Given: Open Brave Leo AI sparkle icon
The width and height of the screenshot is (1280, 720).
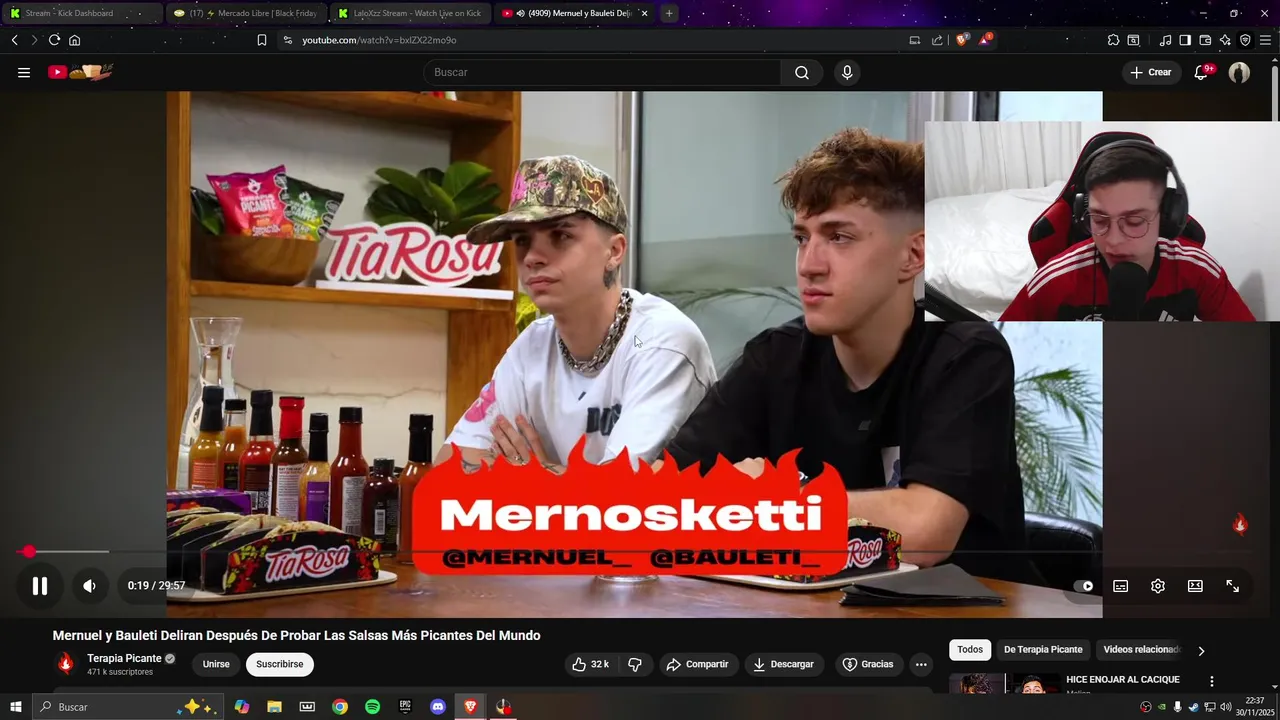Looking at the screenshot, I should tap(1225, 40).
